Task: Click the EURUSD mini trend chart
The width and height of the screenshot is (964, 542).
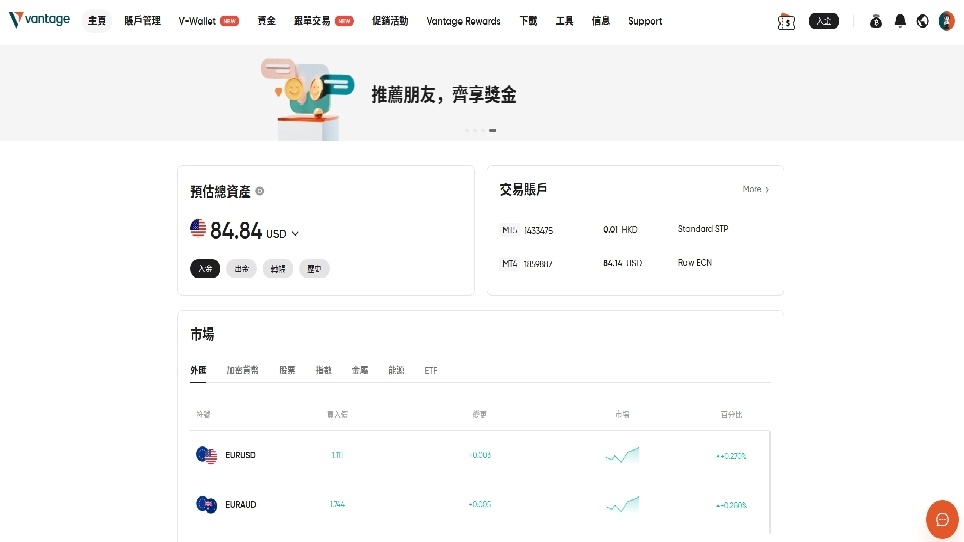Action: (622, 455)
